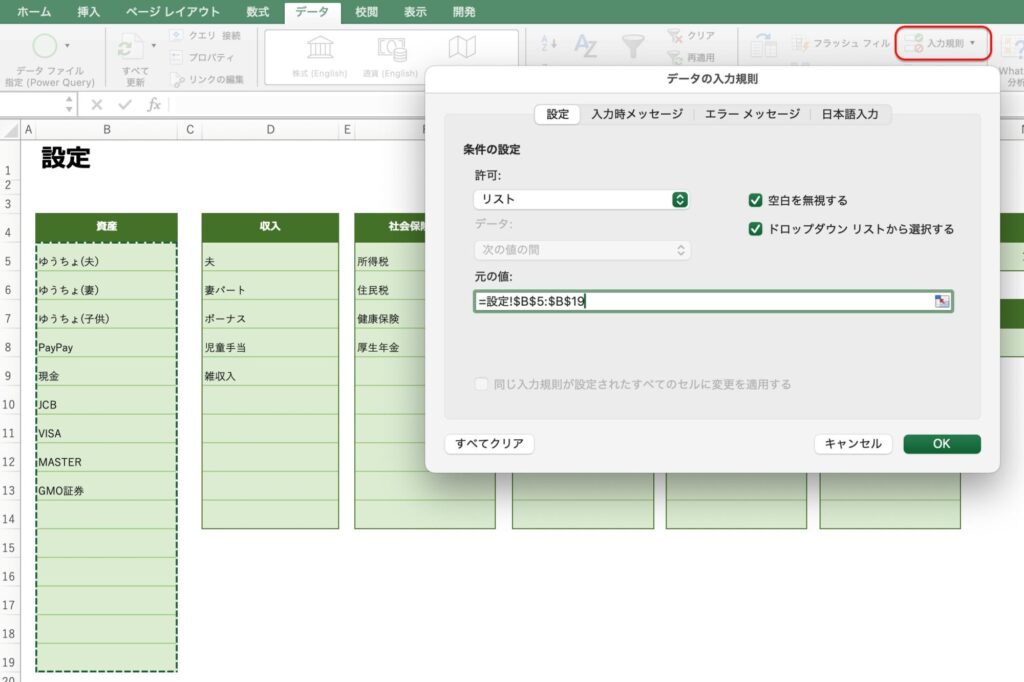Click in the 元の値 source input field
1024x682 pixels.
(x=700, y=301)
